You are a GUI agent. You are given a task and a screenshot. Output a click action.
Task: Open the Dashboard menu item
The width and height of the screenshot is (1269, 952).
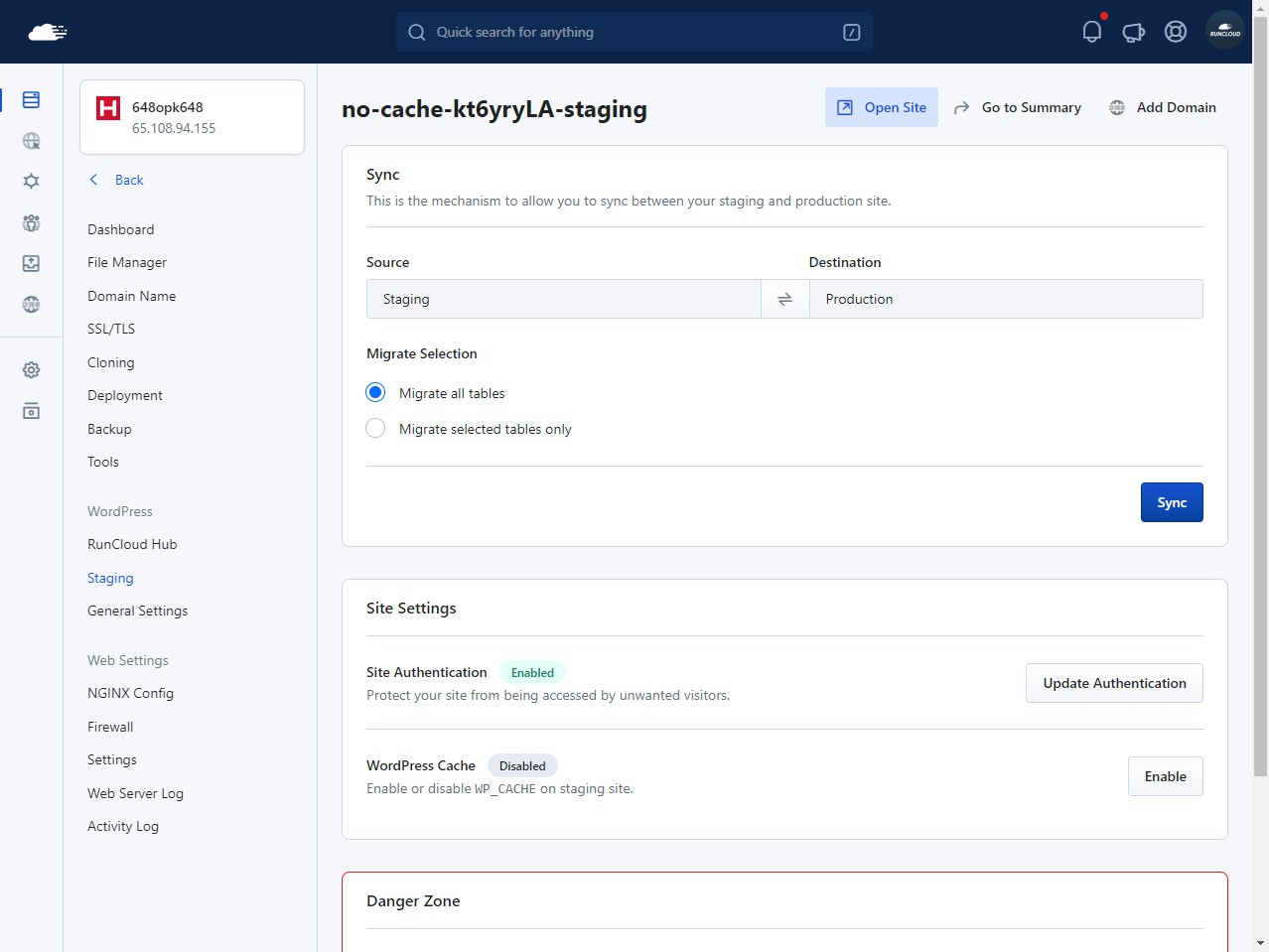point(121,229)
